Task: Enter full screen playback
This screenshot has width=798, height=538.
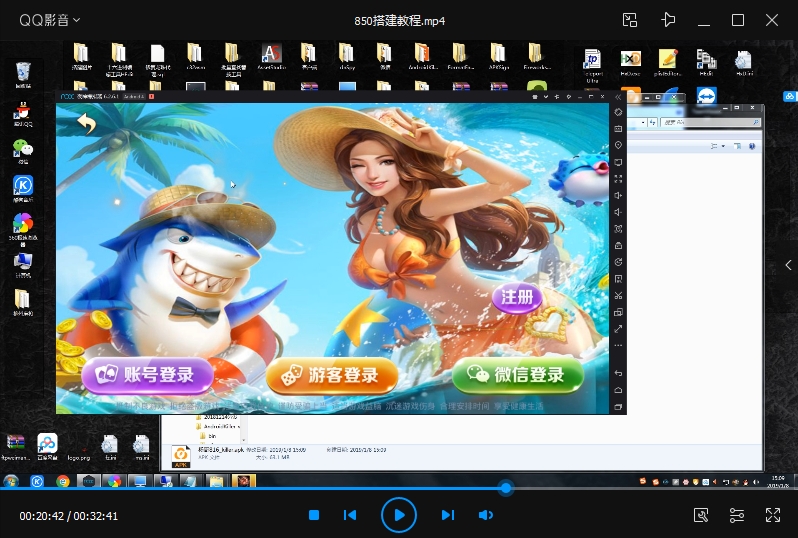Action: coord(773,515)
